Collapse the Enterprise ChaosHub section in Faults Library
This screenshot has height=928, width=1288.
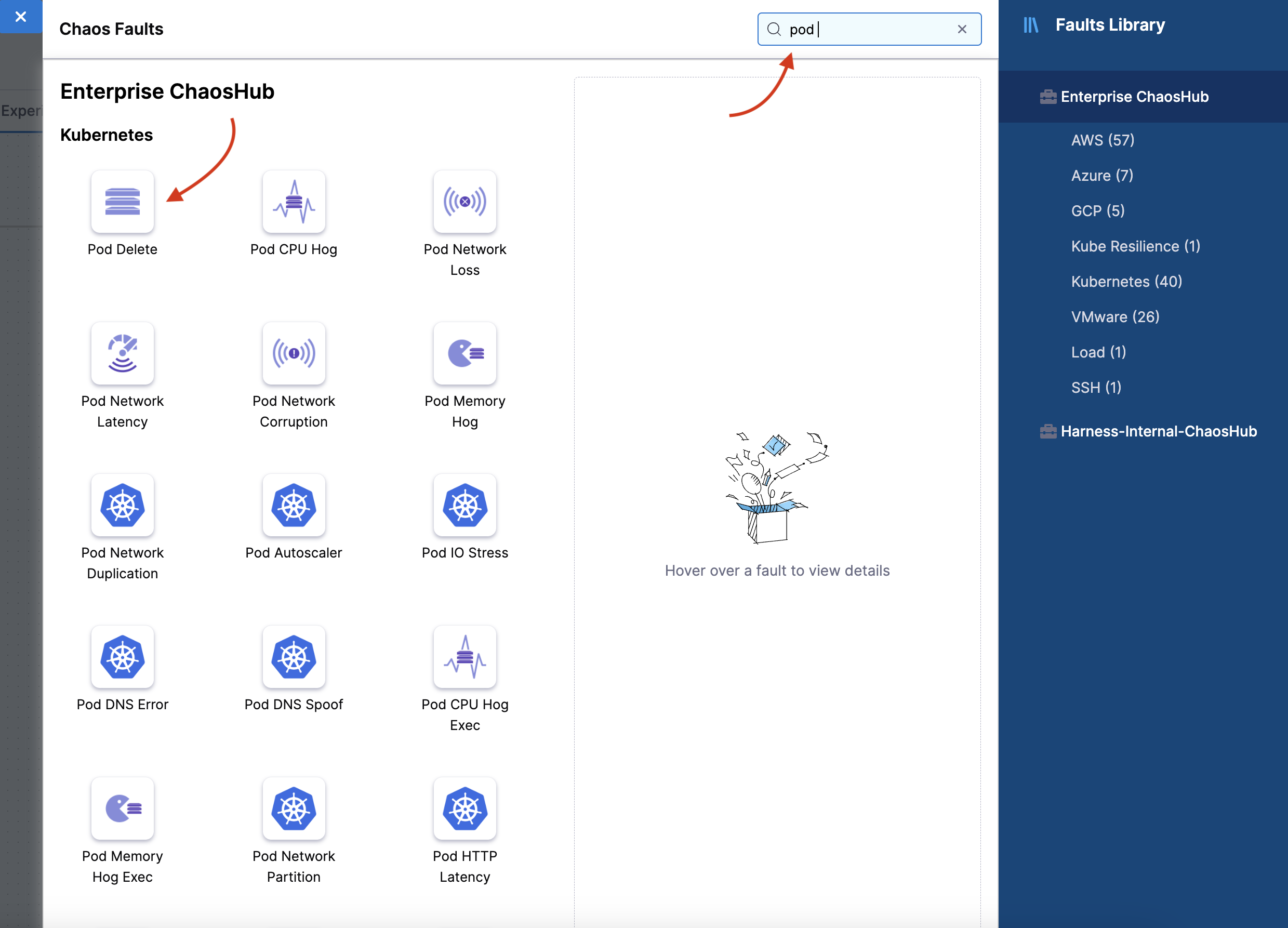pyautogui.click(x=1143, y=97)
